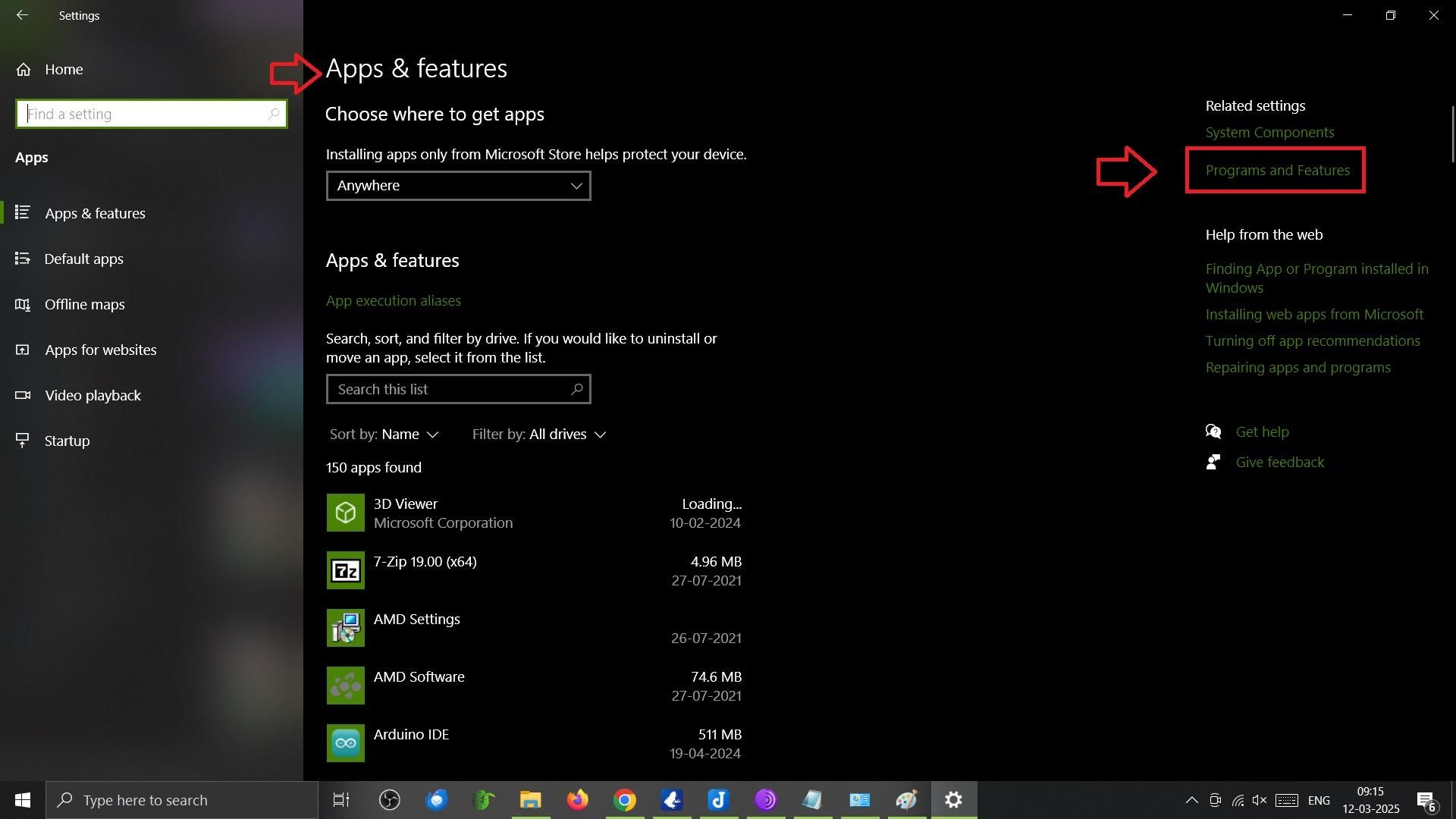
Task: Open the Apps for websites section icon
Action: pos(22,350)
